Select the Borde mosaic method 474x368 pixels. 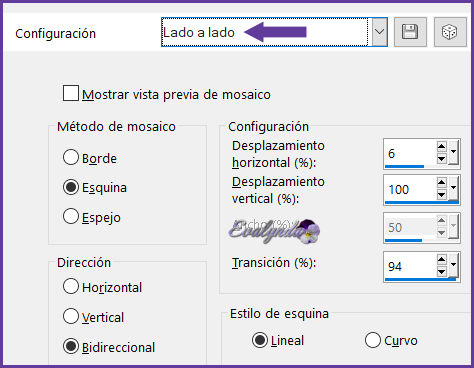(71, 157)
